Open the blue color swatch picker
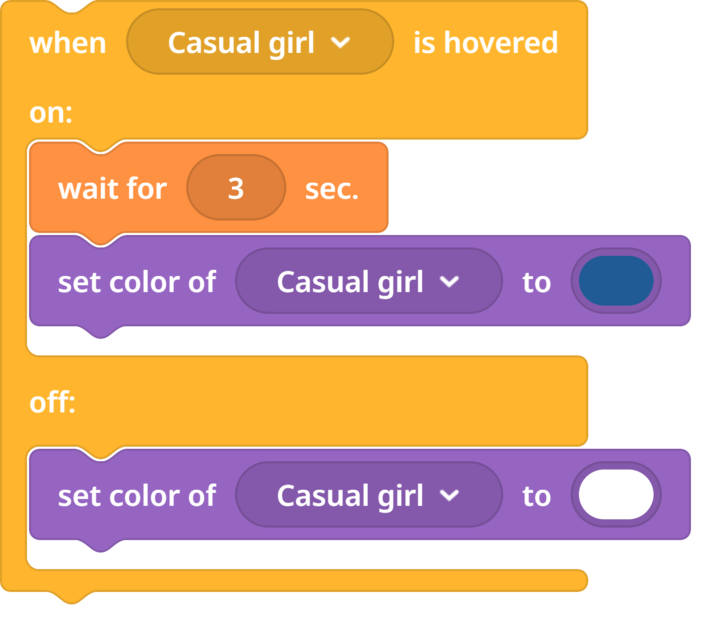 click(x=616, y=282)
